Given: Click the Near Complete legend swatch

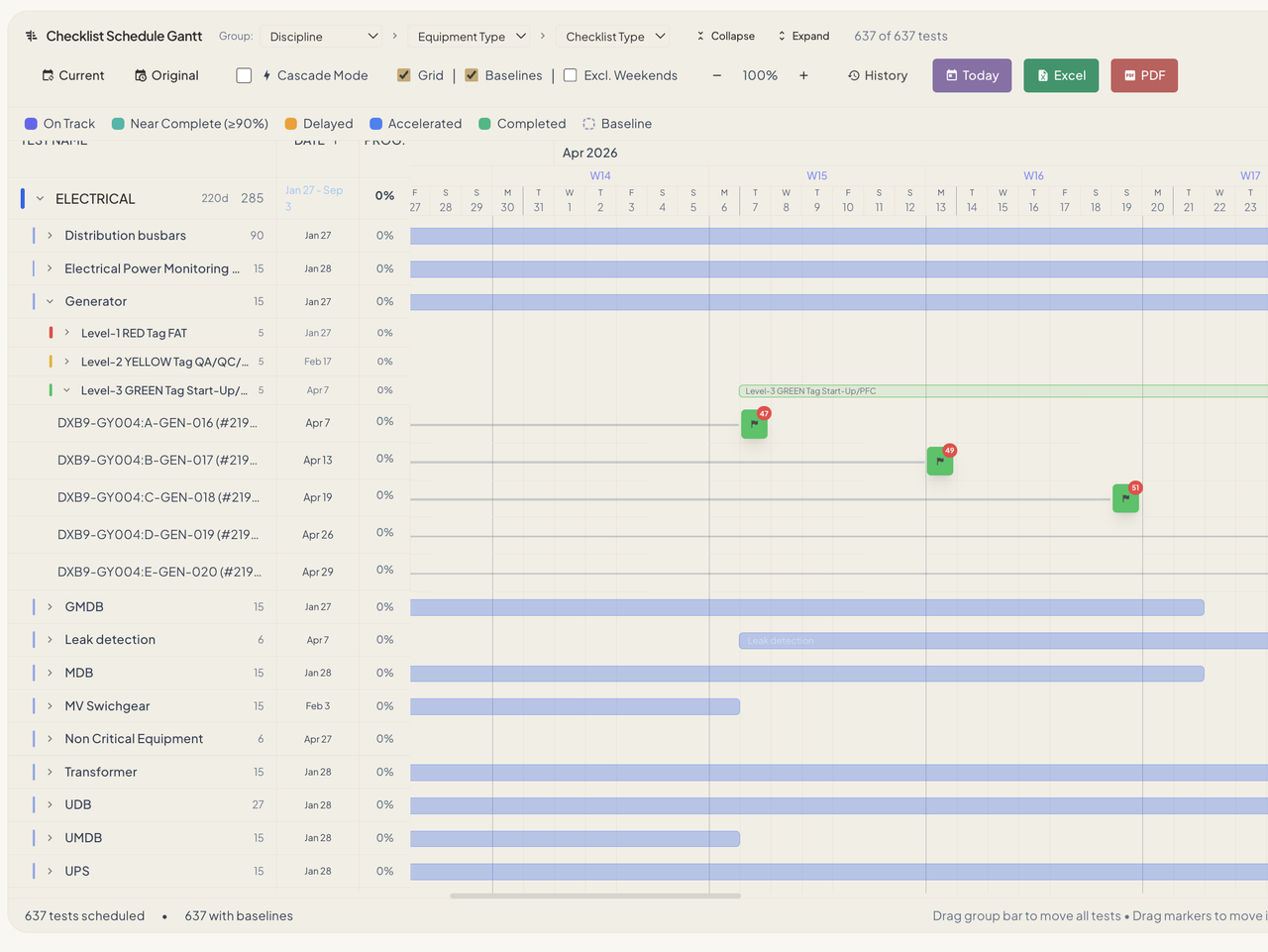Looking at the screenshot, I should (x=118, y=124).
